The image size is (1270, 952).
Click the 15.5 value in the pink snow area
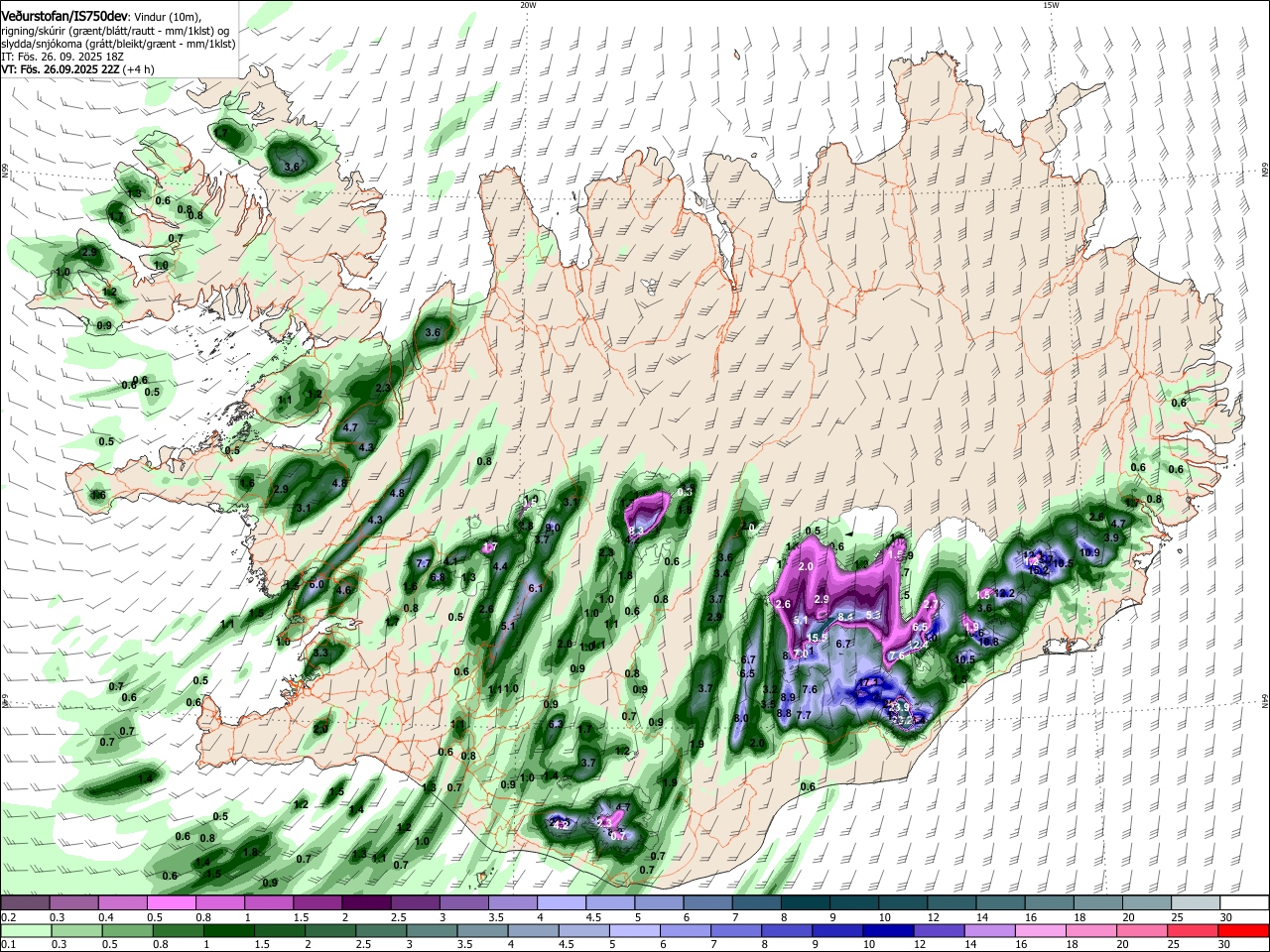(817, 637)
